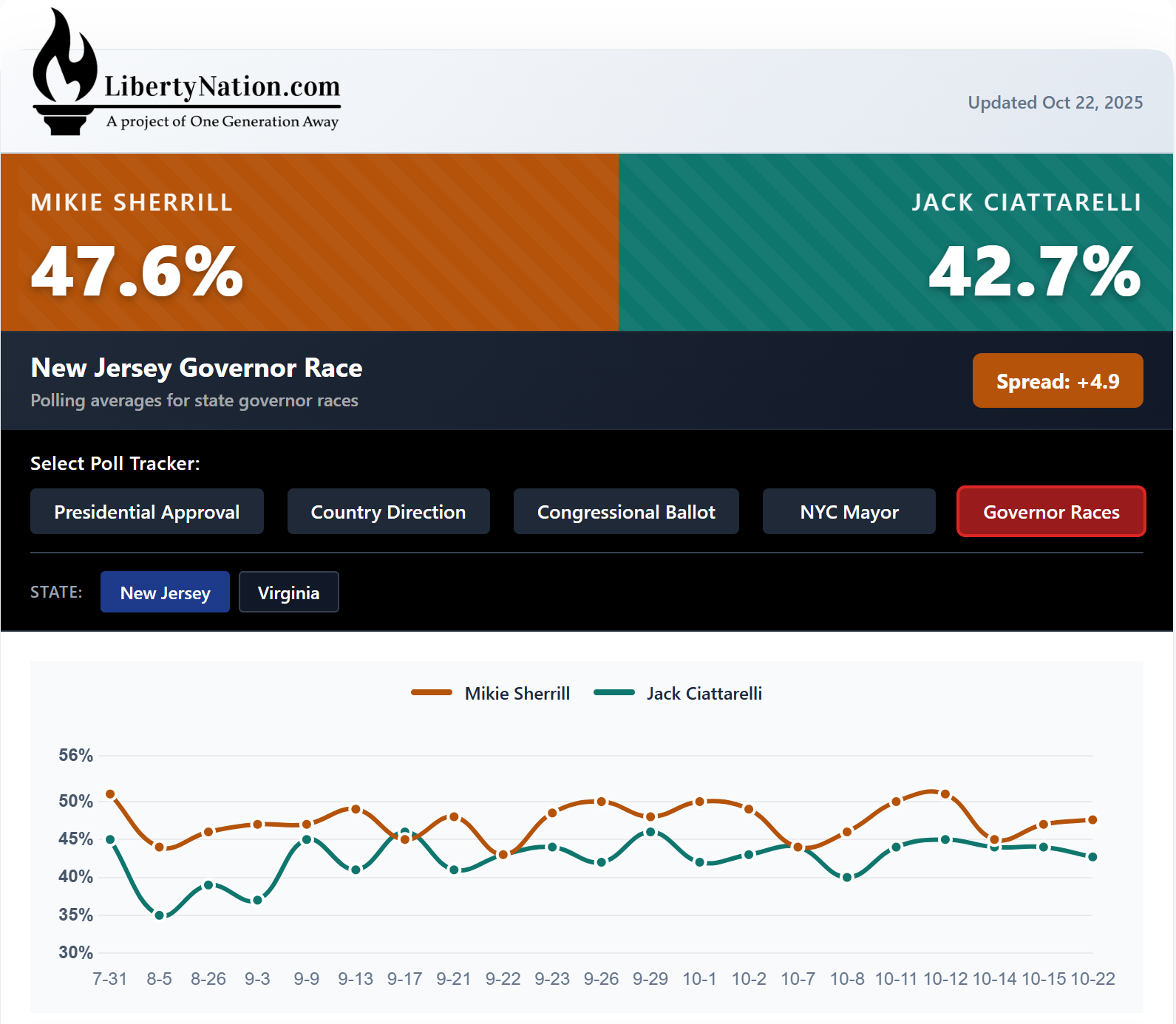Click the Spread +4.9 badge
1176x1024 pixels.
pos(1057,381)
